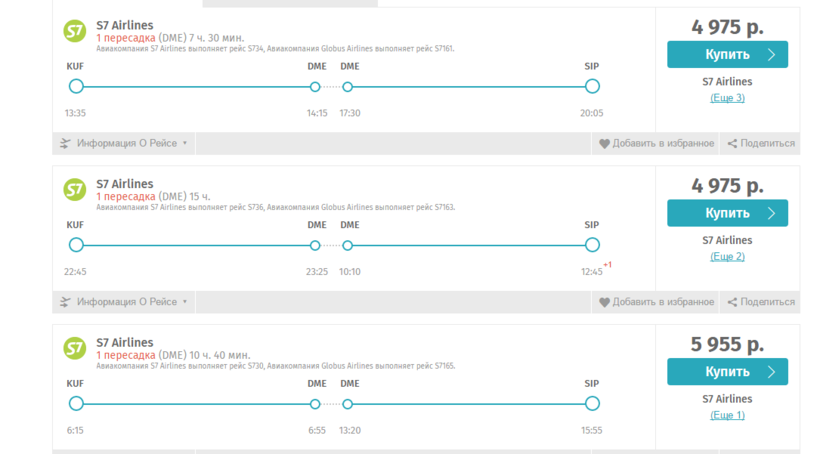Screen dimensions: 820x454
Task: Show 3 more offers for first flight
Action: (727, 98)
